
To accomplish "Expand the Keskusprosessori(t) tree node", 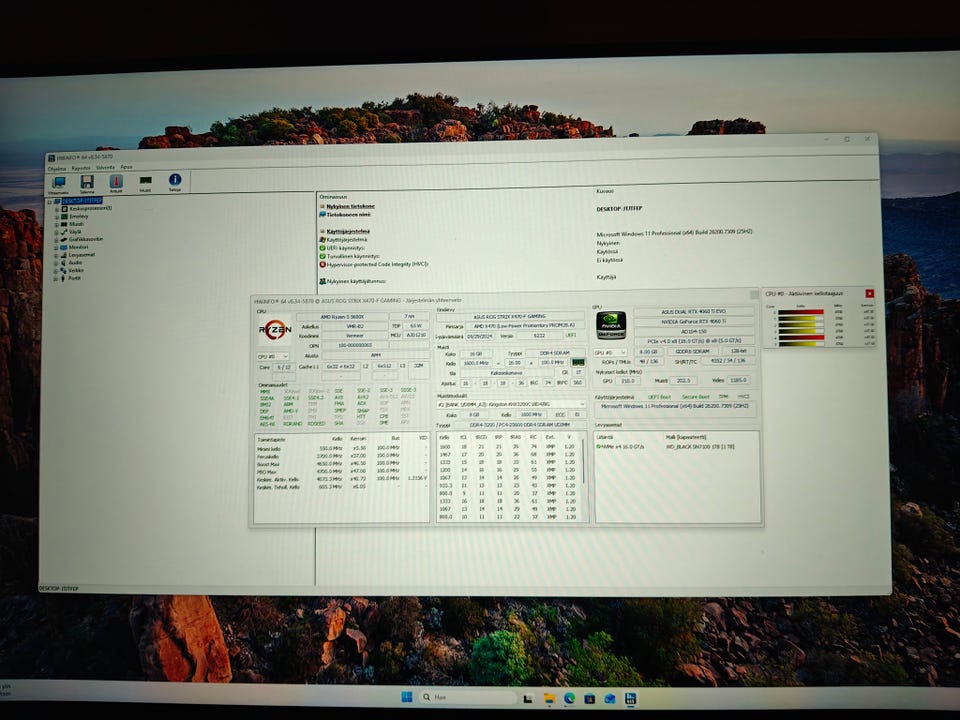I will (57, 209).
